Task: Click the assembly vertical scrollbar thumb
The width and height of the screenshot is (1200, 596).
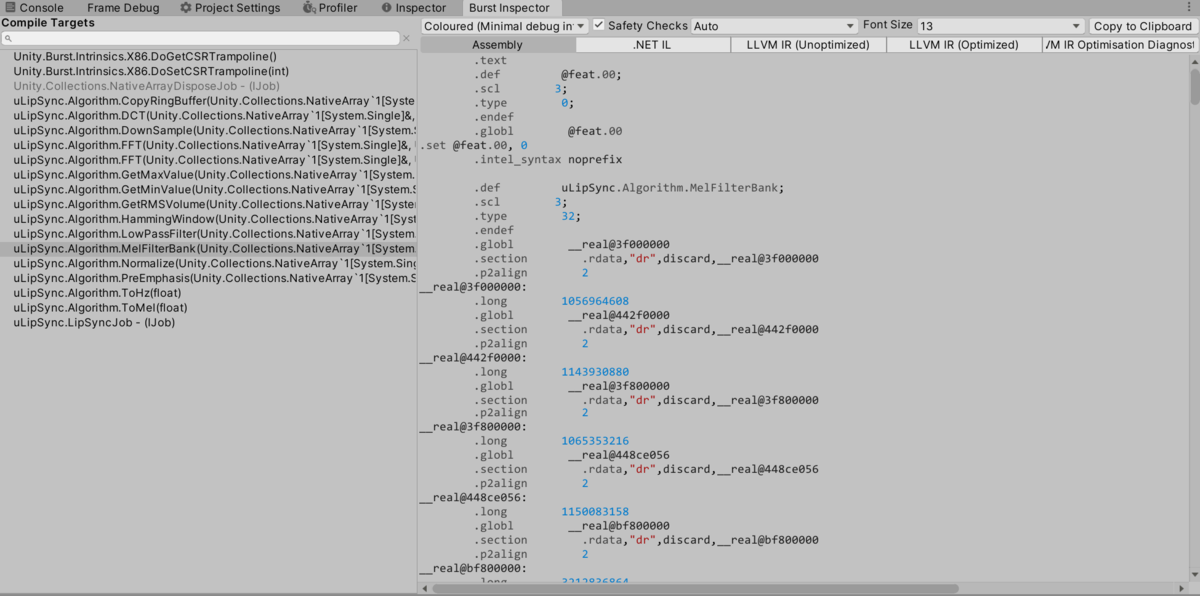Action: (x=1195, y=87)
